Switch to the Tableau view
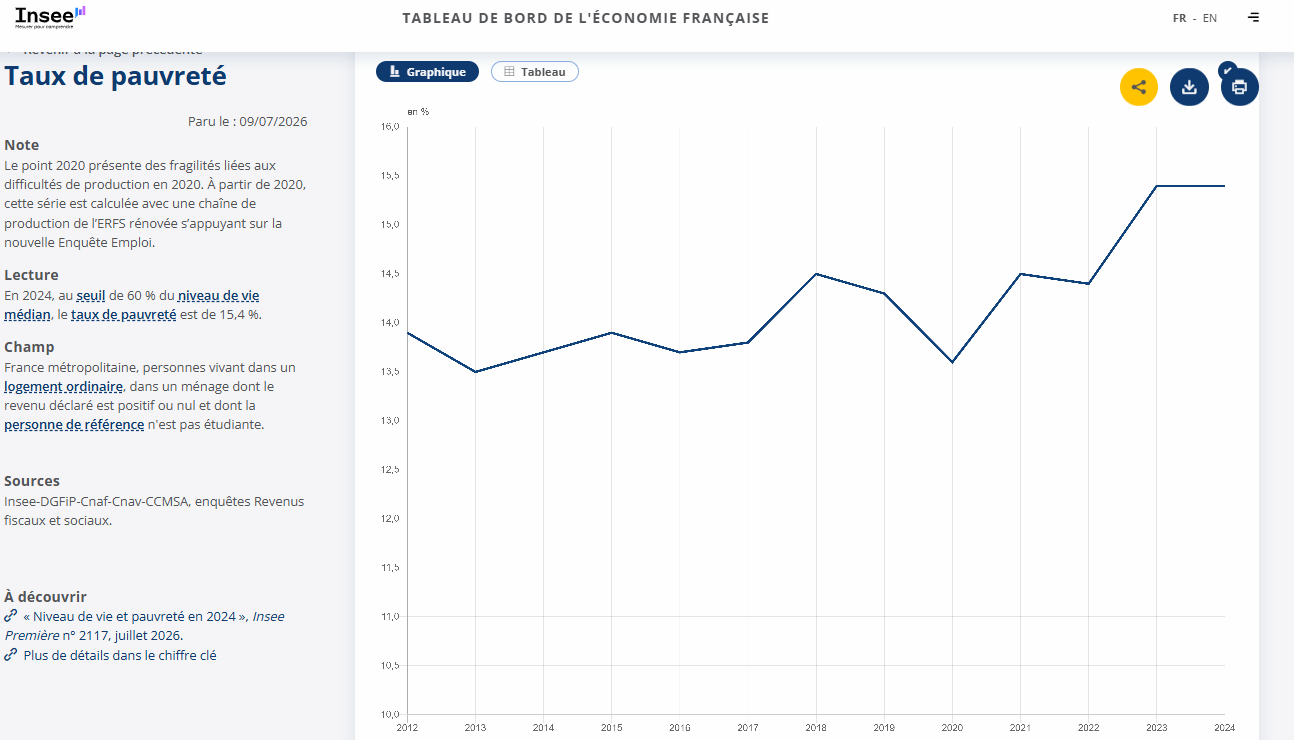 (535, 72)
